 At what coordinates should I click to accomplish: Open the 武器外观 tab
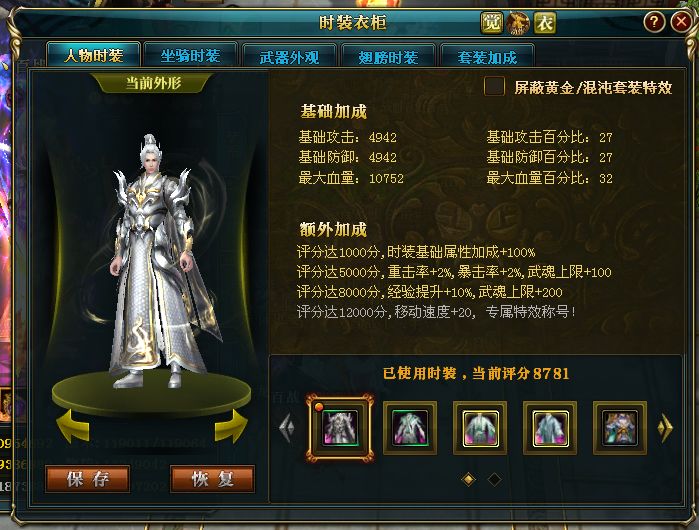289,57
